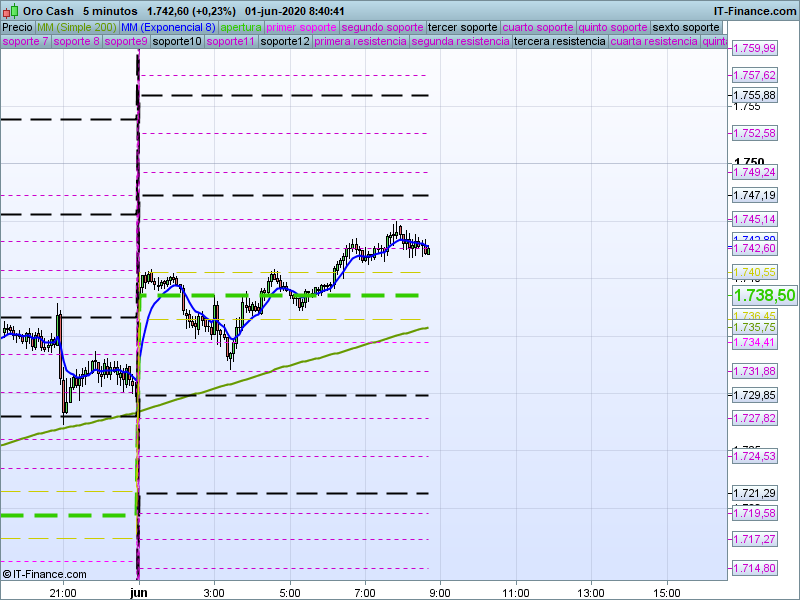Click the soporte12 label
Viewport: 800px width, 600px height.
tap(285, 41)
